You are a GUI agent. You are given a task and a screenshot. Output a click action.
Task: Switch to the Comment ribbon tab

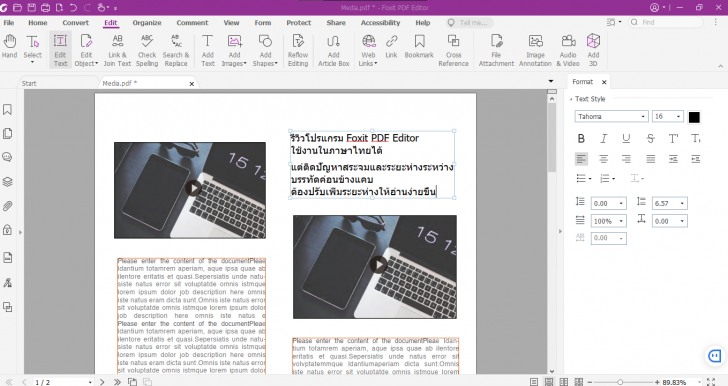tap(192, 23)
